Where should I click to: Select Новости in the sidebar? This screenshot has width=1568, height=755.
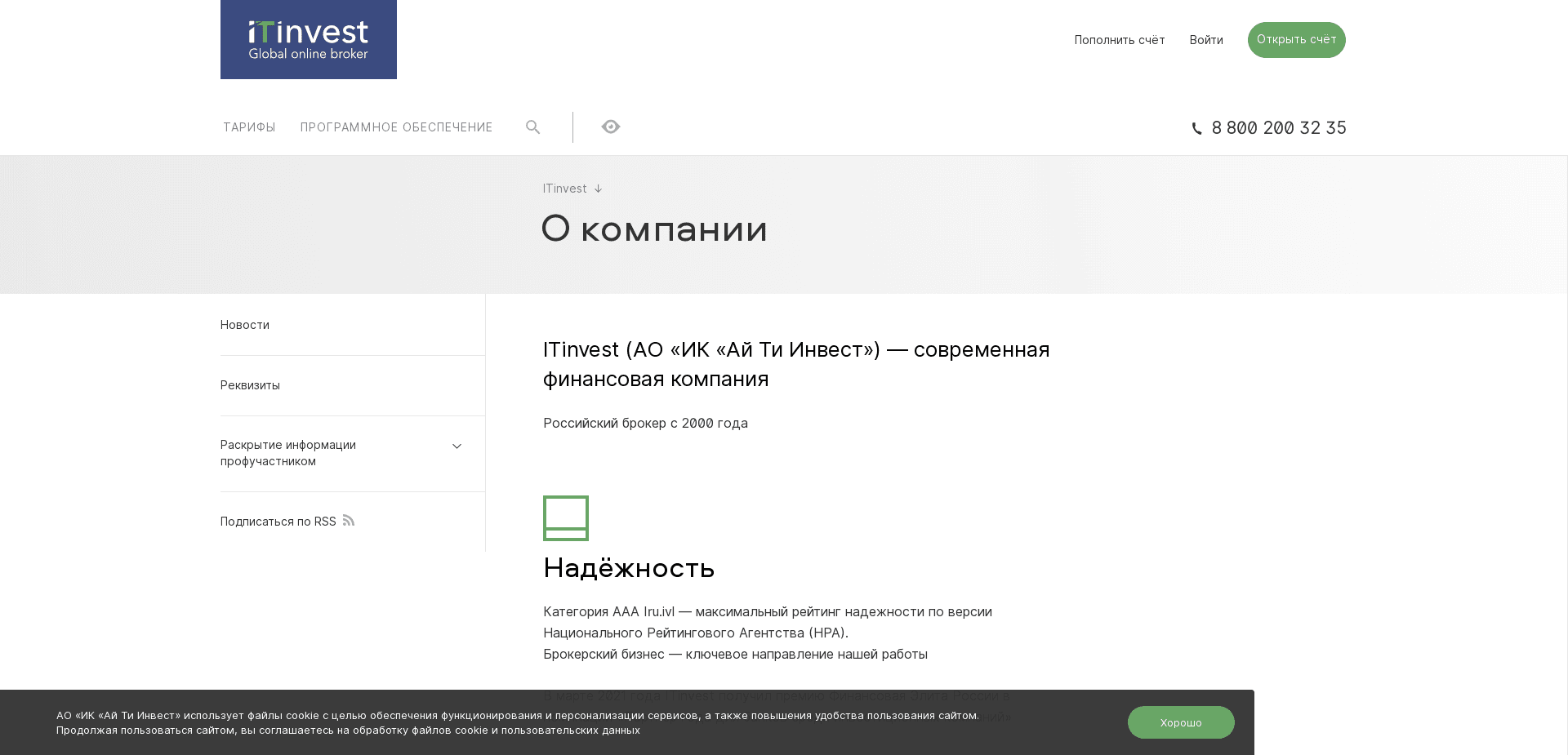244,324
